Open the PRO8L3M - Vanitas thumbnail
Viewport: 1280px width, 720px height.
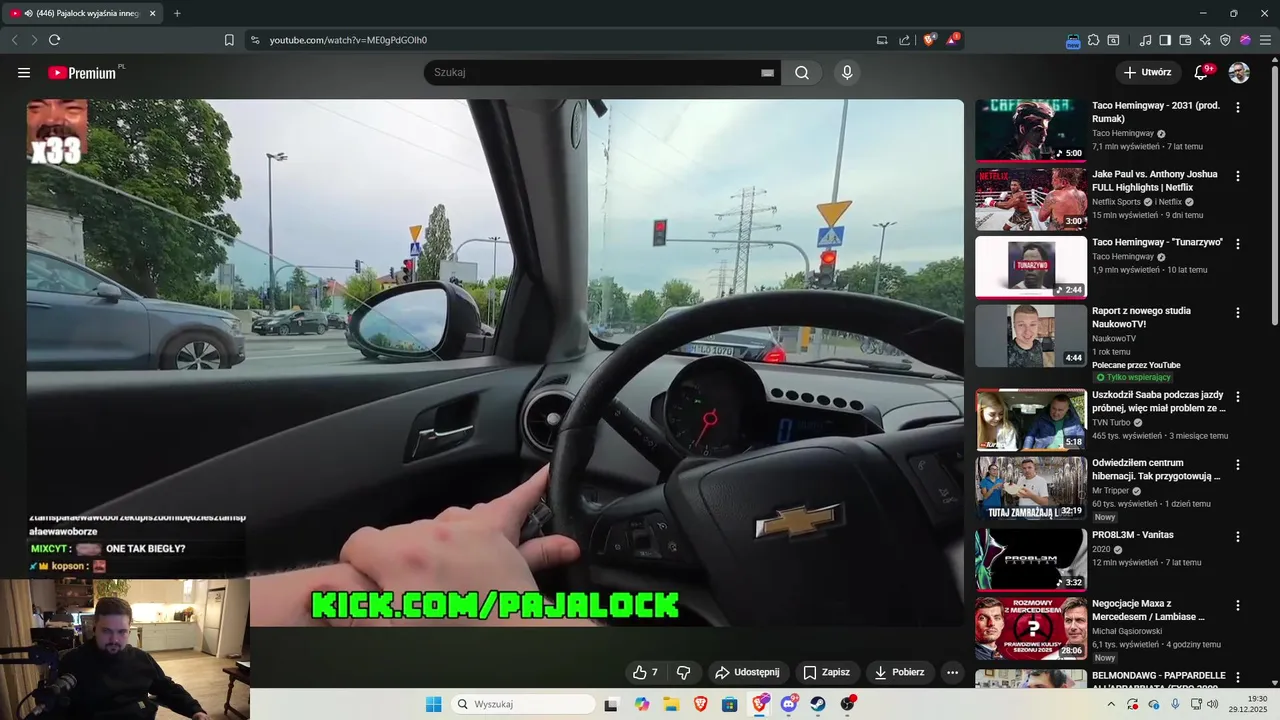(x=1031, y=560)
